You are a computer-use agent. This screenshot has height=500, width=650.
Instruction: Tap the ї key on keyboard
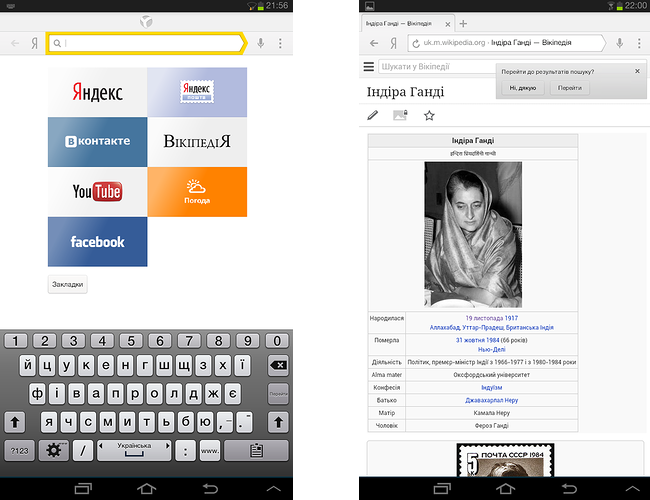coord(243,365)
